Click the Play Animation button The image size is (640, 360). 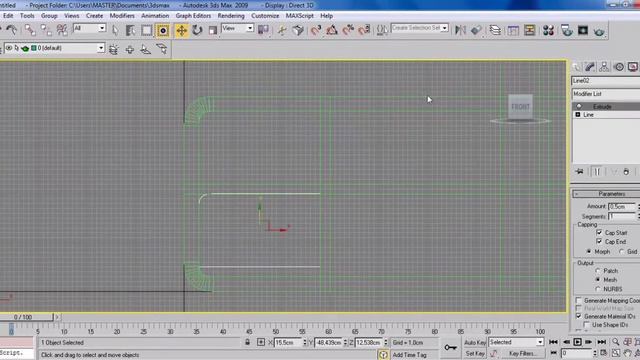577,342
